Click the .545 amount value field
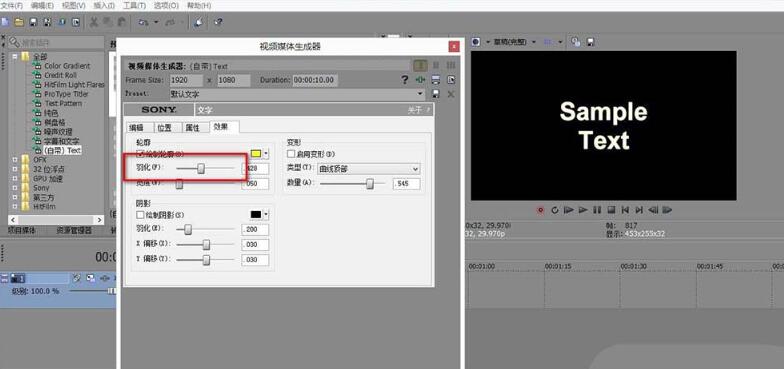The width and height of the screenshot is (784, 369). (x=406, y=184)
